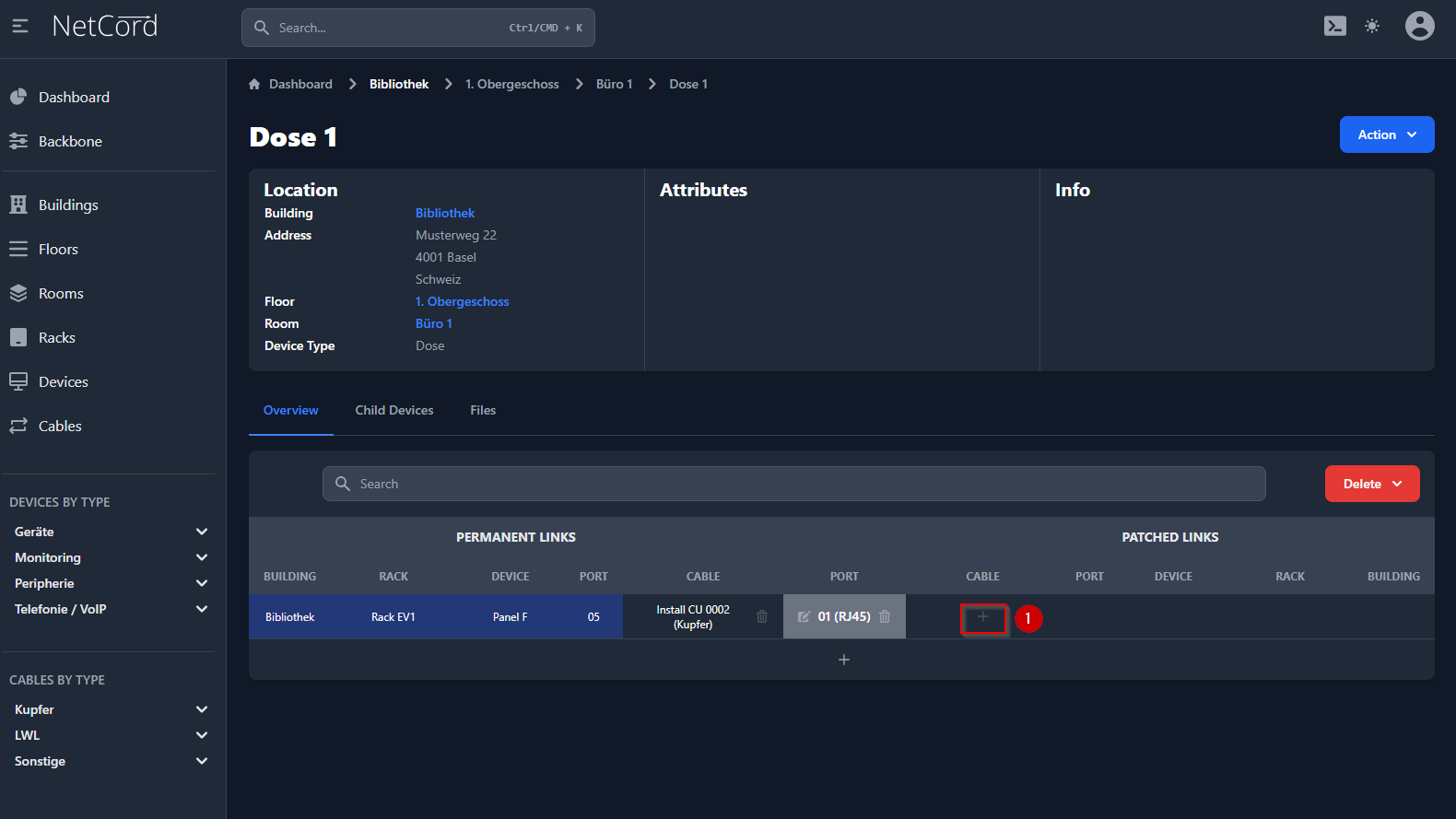Screen dimensions: 1456x819
Task: Open the user profile avatar
Action: pyautogui.click(x=1419, y=27)
